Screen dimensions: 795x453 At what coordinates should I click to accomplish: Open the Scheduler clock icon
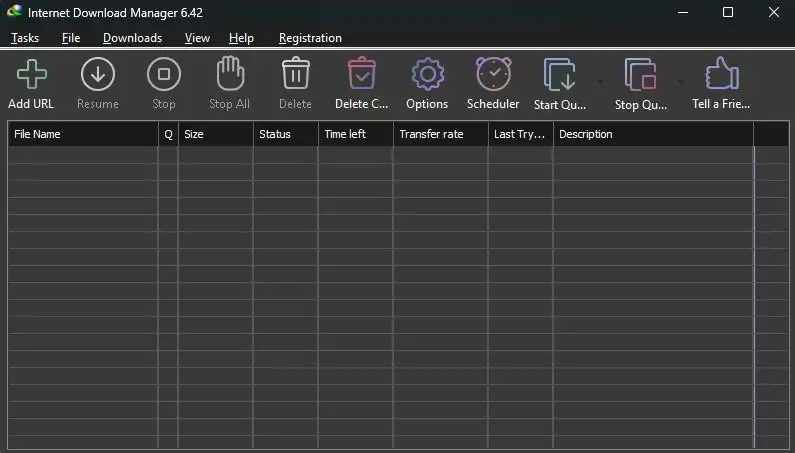(x=493, y=75)
